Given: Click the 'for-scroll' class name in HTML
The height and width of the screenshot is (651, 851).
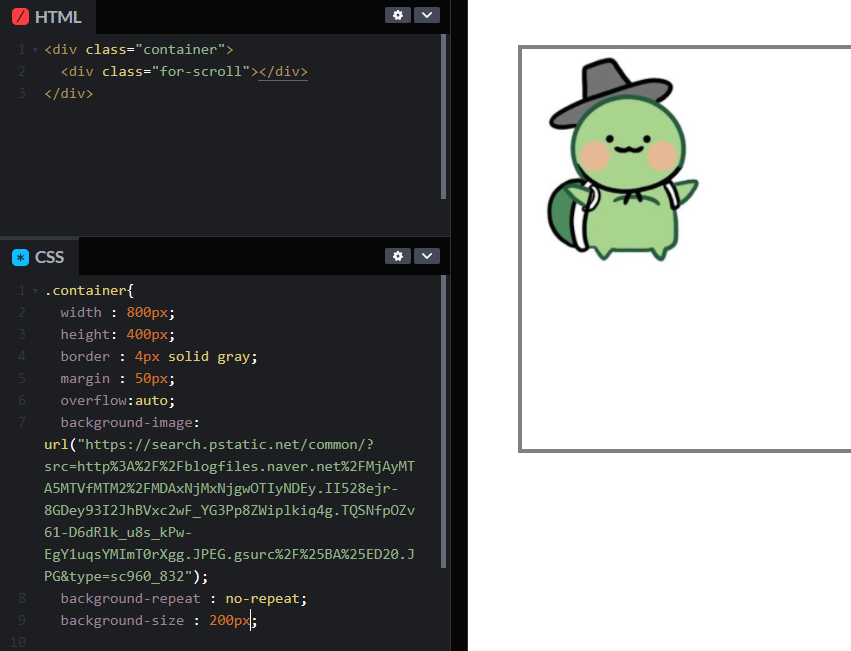Looking at the screenshot, I should (x=200, y=71).
